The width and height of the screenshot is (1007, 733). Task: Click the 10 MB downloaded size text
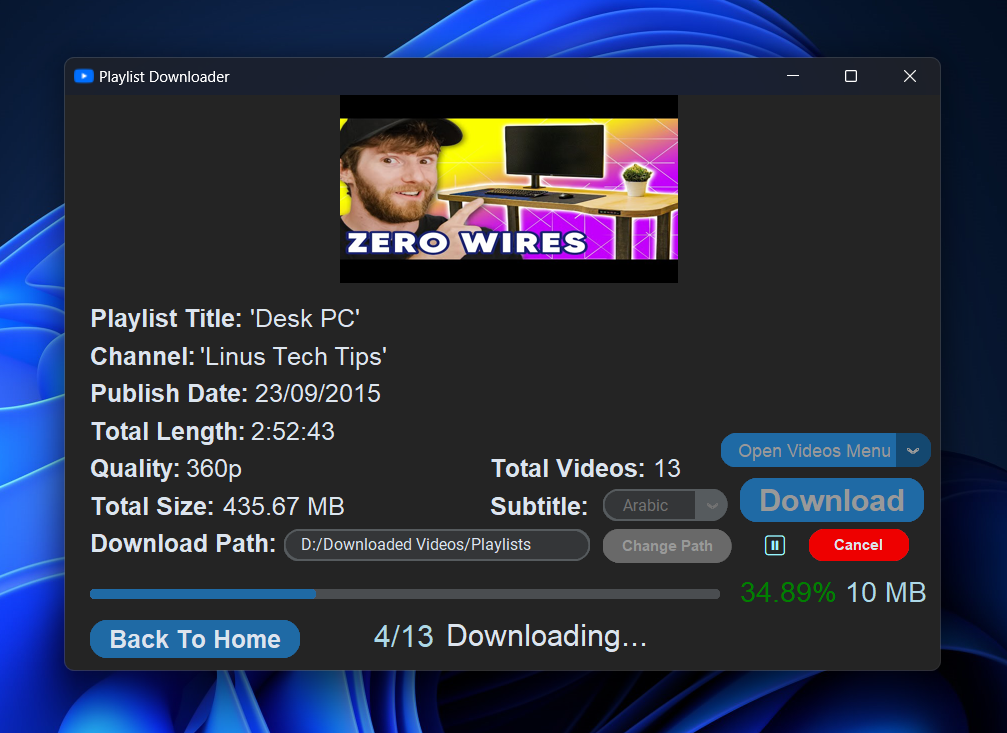pyautogui.click(x=886, y=593)
